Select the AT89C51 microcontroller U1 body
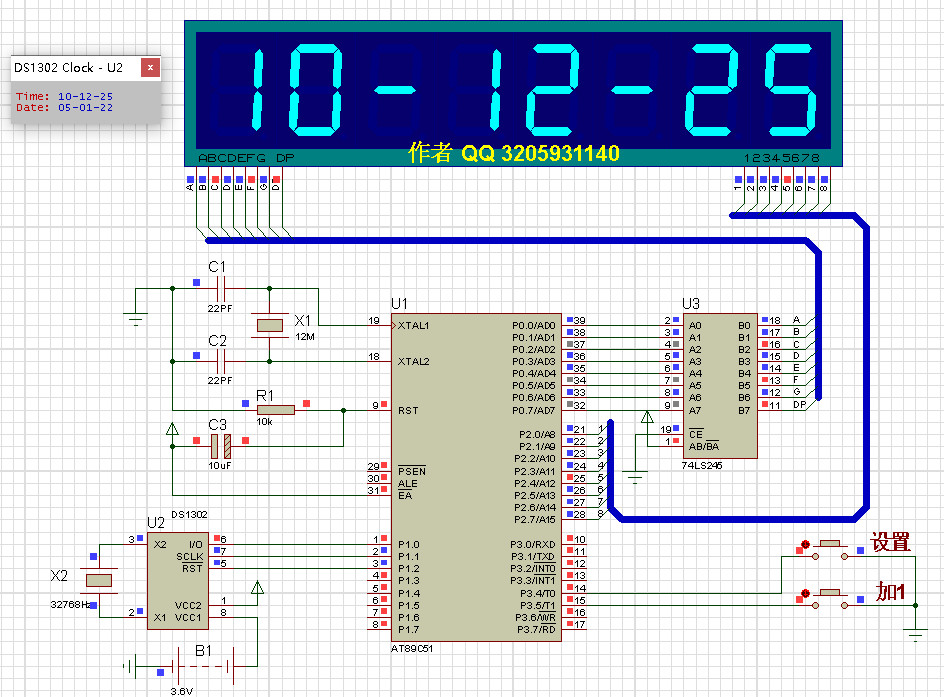The image size is (944, 697). [476, 477]
